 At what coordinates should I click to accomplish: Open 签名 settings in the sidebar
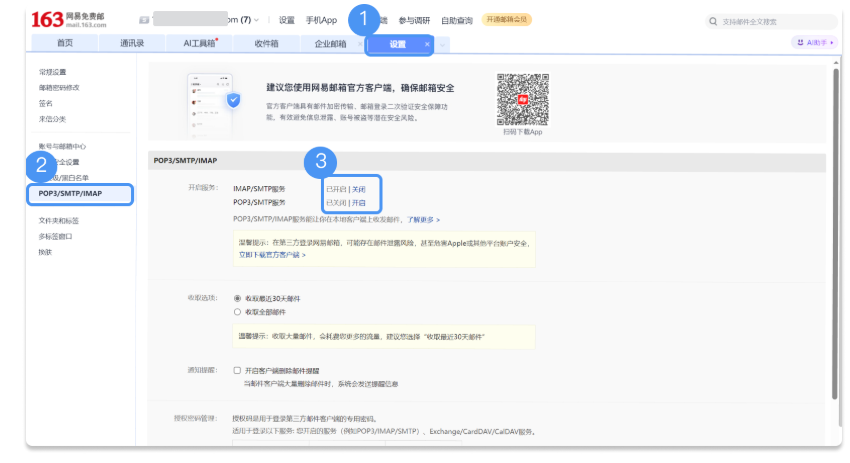point(46,104)
